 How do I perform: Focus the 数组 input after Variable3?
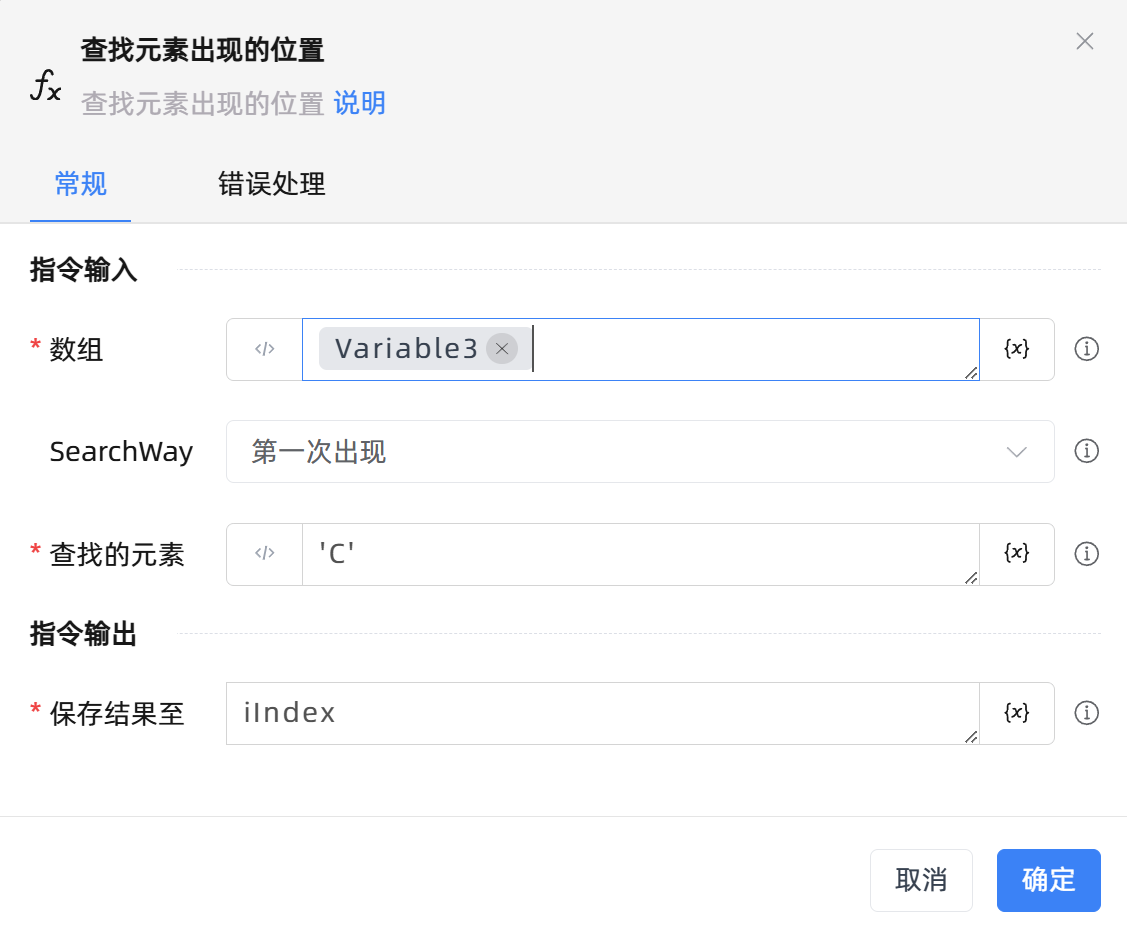750,350
